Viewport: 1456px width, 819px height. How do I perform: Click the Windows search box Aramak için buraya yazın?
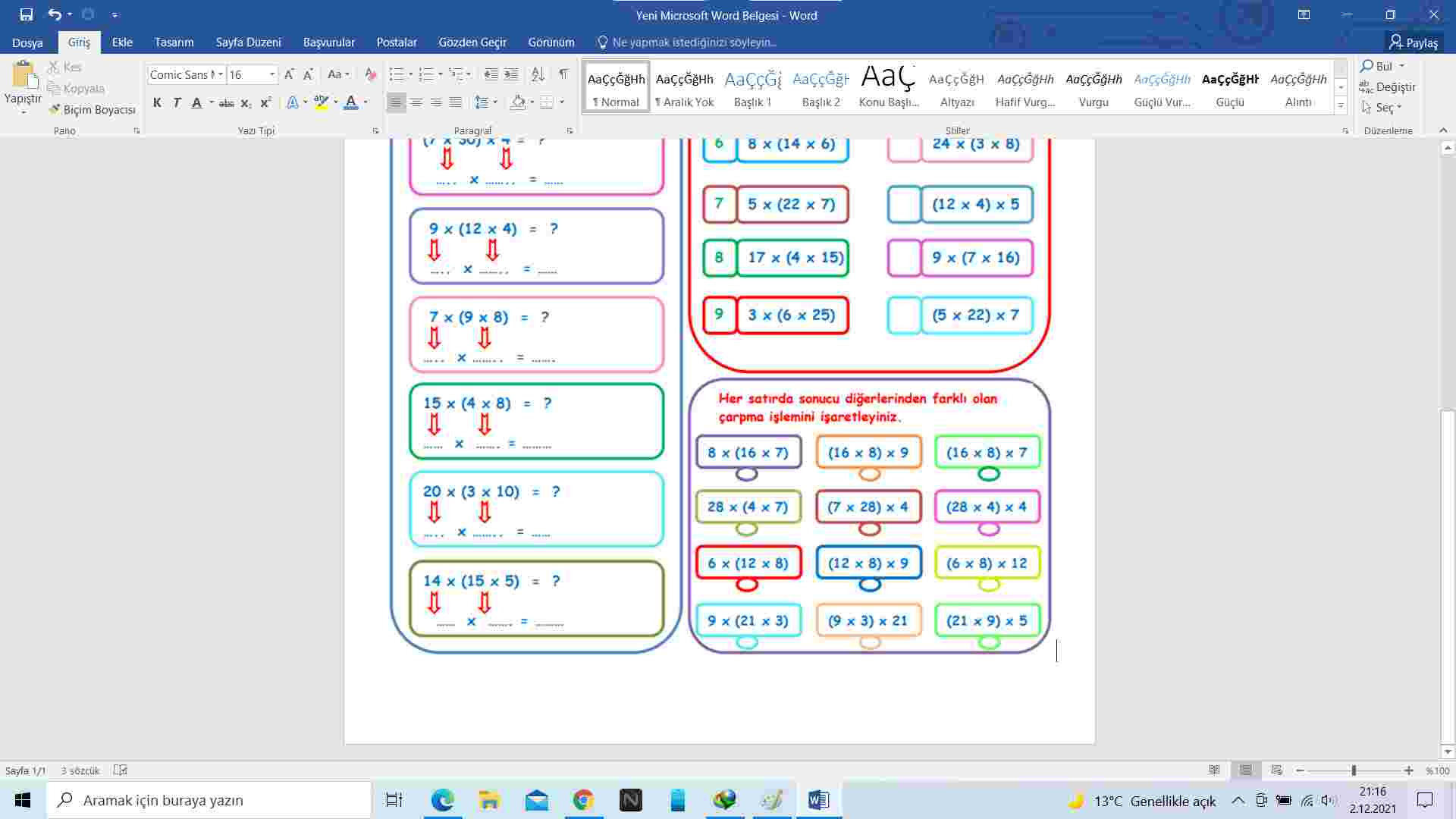[x=209, y=800]
